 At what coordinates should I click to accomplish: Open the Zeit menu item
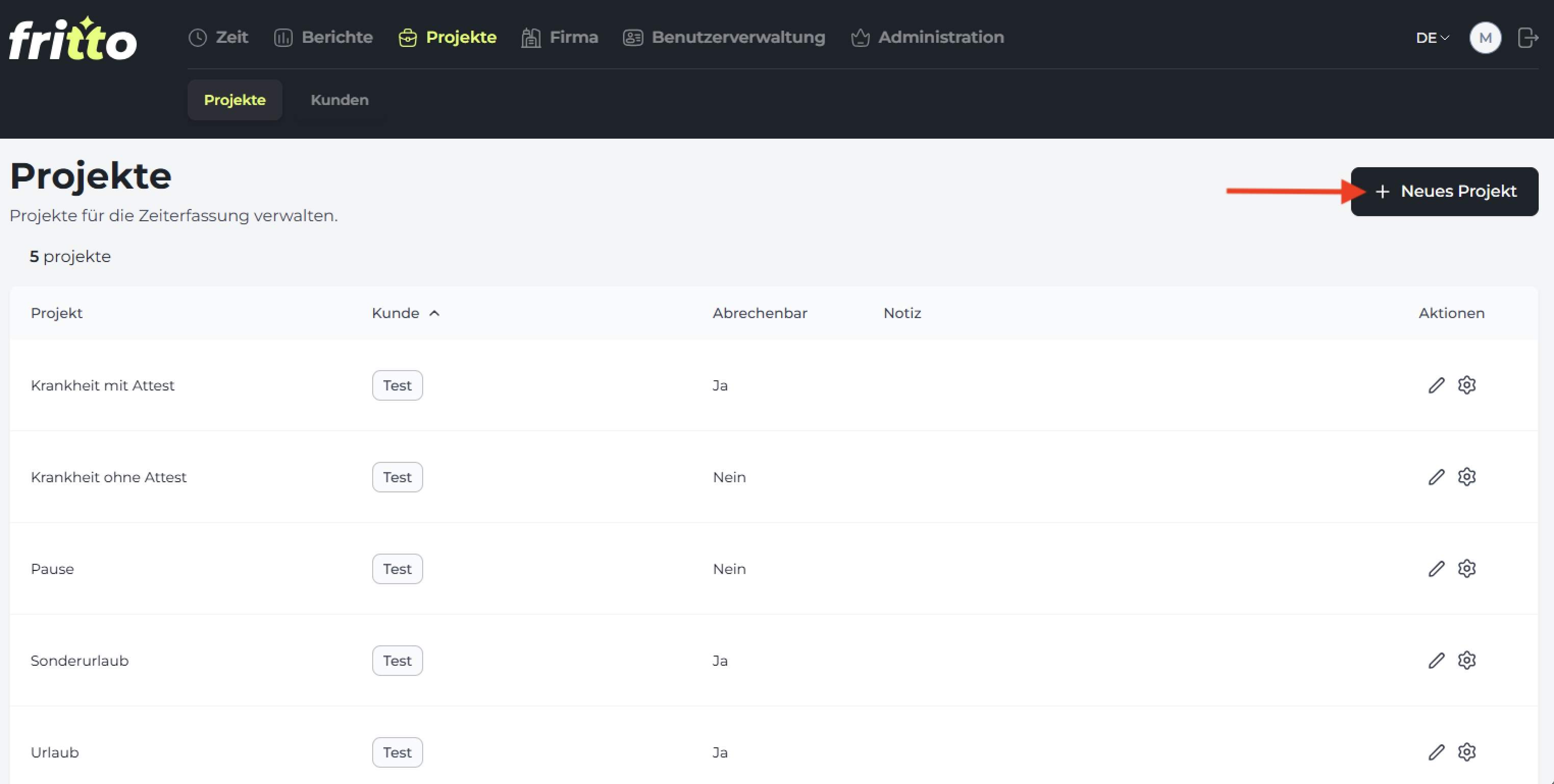point(218,37)
